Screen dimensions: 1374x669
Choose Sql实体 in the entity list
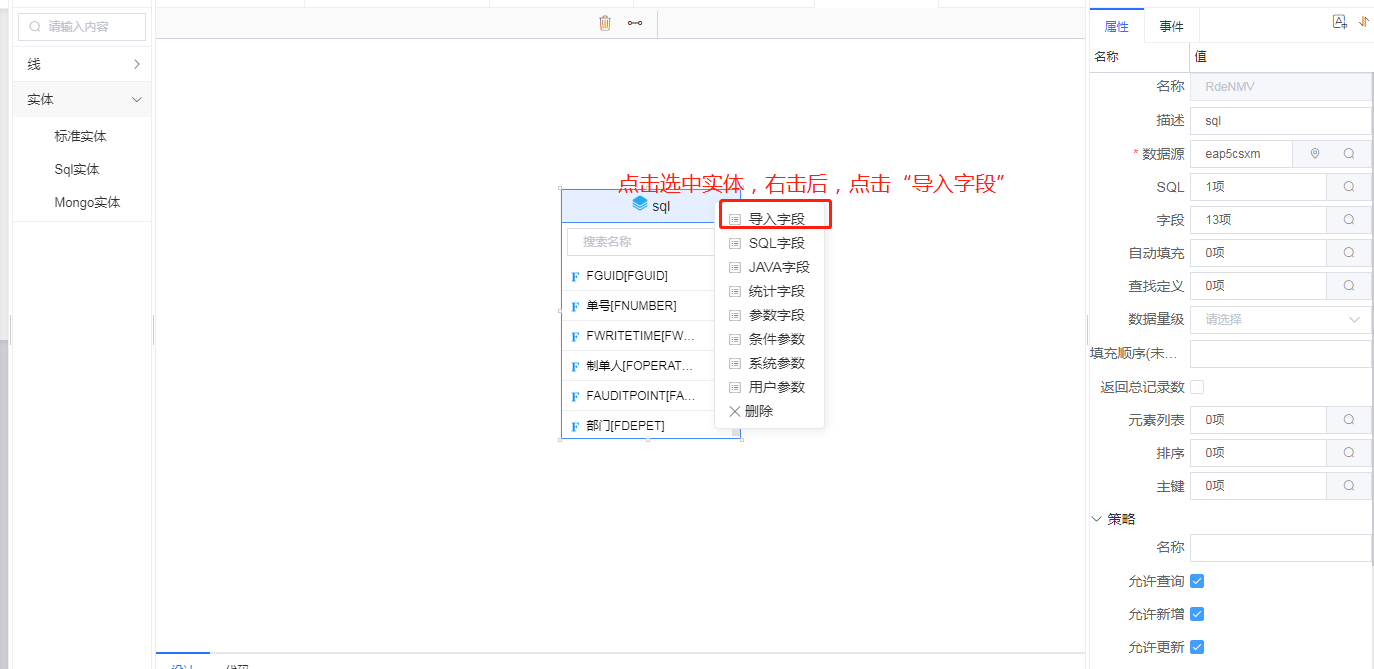pos(77,169)
